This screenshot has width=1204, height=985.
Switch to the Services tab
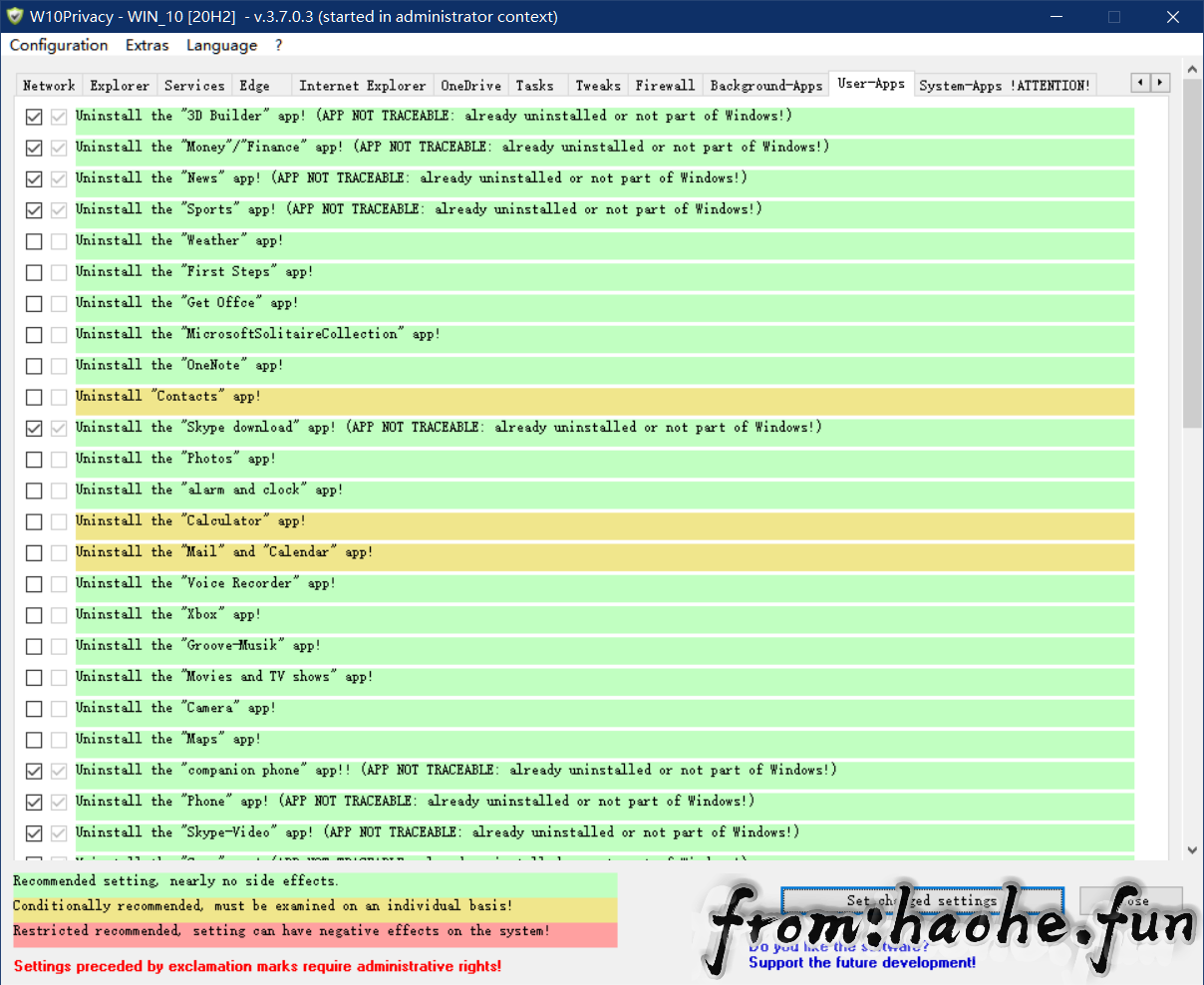[x=194, y=86]
